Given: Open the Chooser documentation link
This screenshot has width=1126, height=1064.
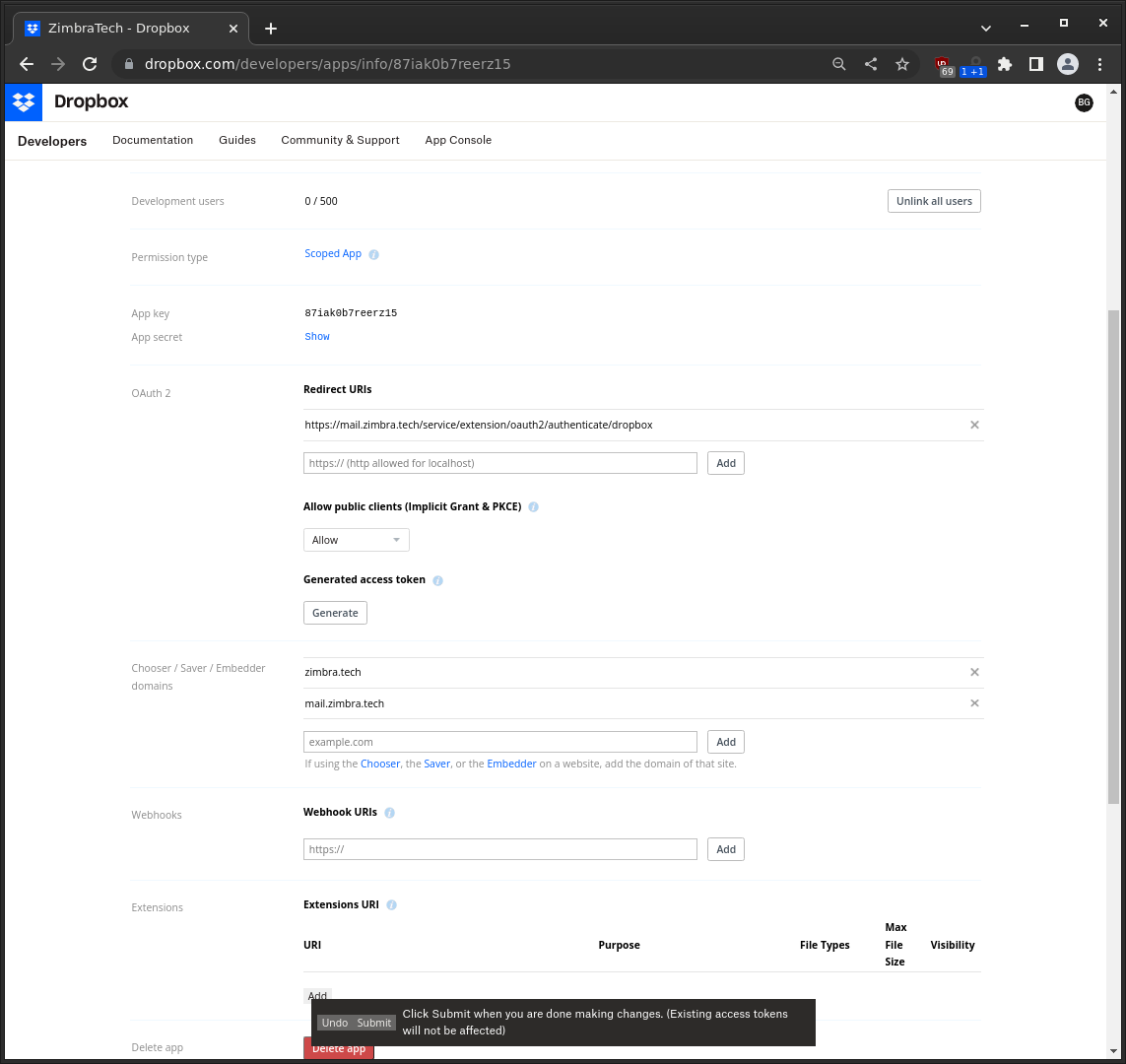Looking at the screenshot, I should click(x=380, y=764).
